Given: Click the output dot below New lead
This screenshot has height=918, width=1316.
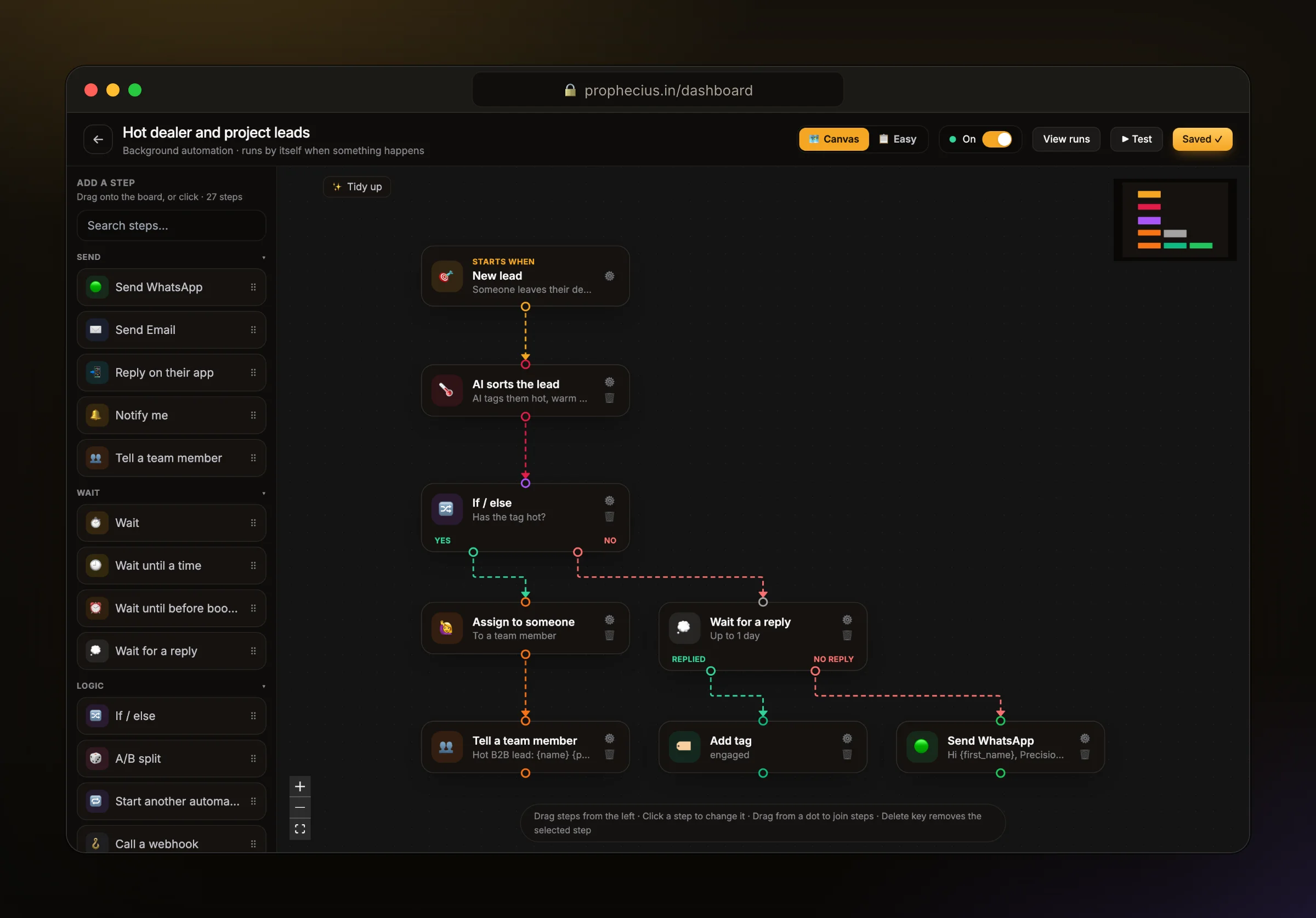Looking at the screenshot, I should [525, 307].
